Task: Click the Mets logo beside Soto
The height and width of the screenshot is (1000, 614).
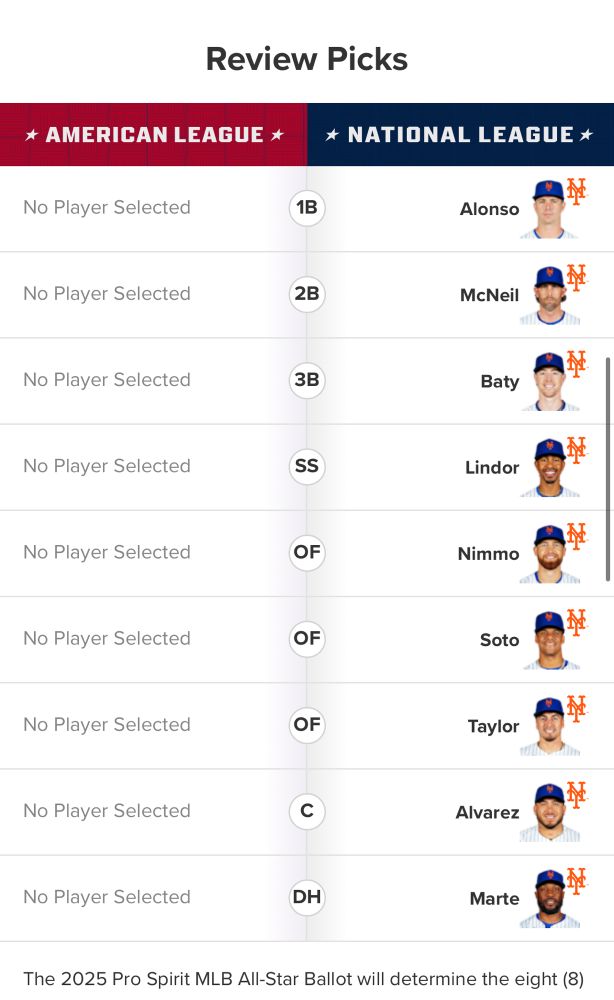Action: tap(579, 622)
